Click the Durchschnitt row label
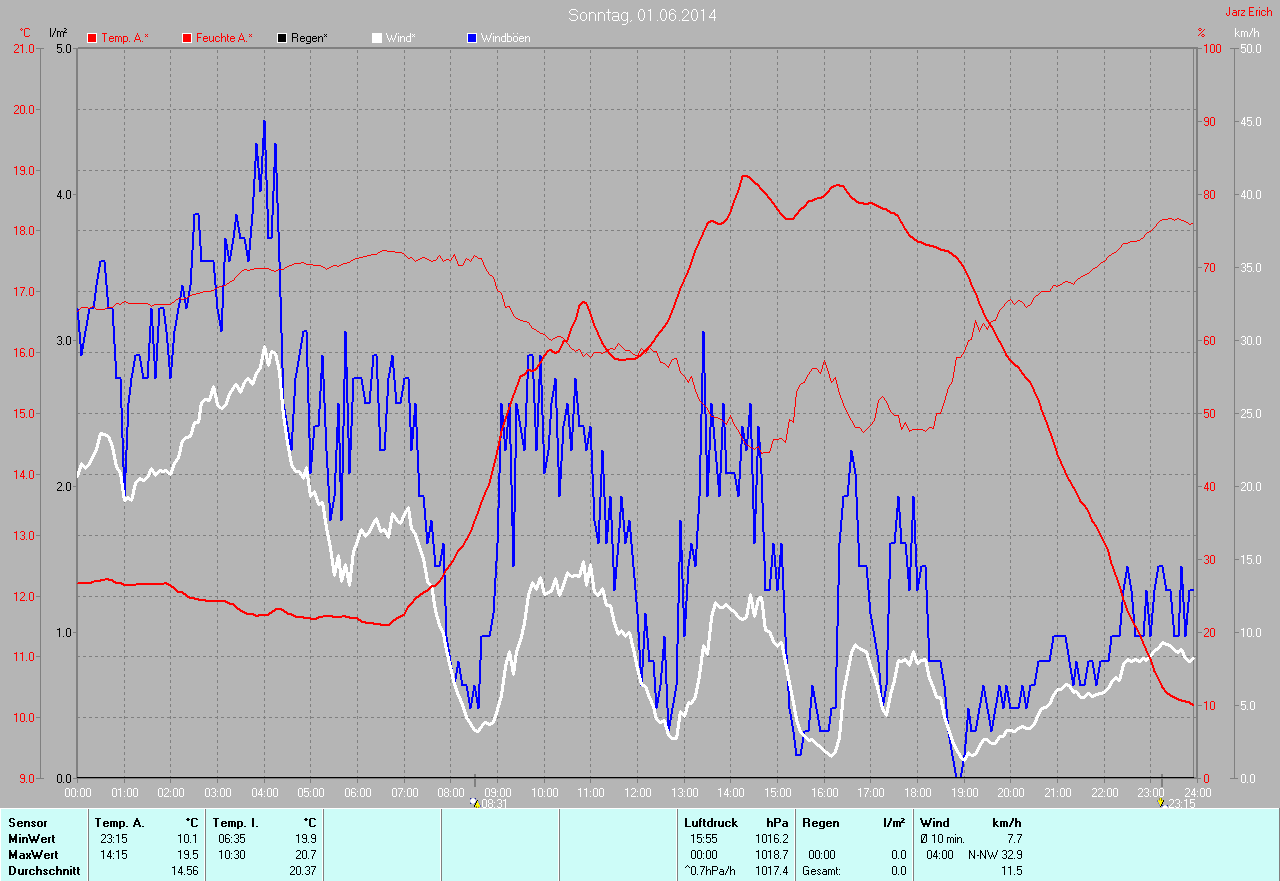1280x881 pixels. pyautogui.click(x=43, y=871)
